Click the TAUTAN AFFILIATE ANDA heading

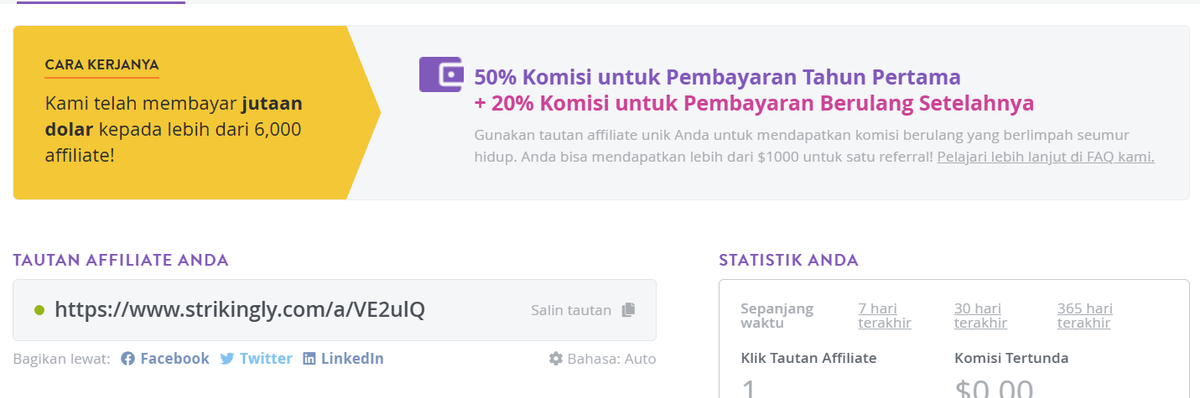(x=121, y=260)
